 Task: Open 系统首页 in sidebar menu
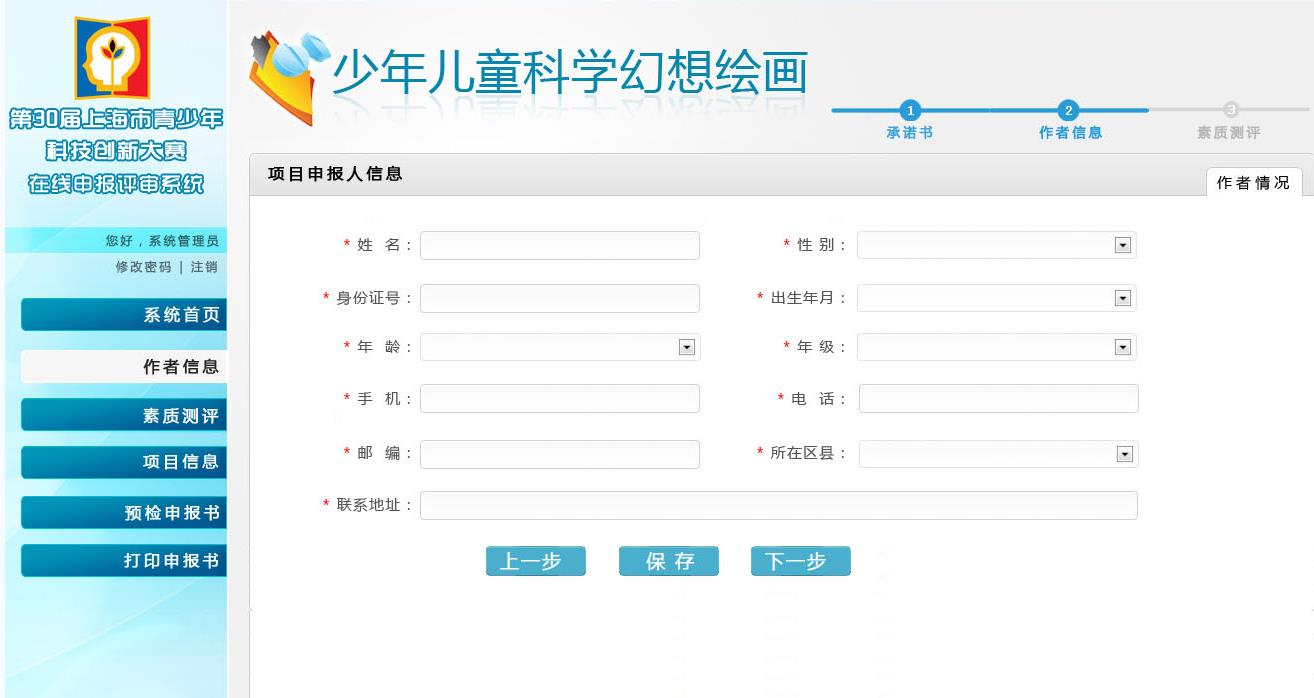tap(124, 315)
